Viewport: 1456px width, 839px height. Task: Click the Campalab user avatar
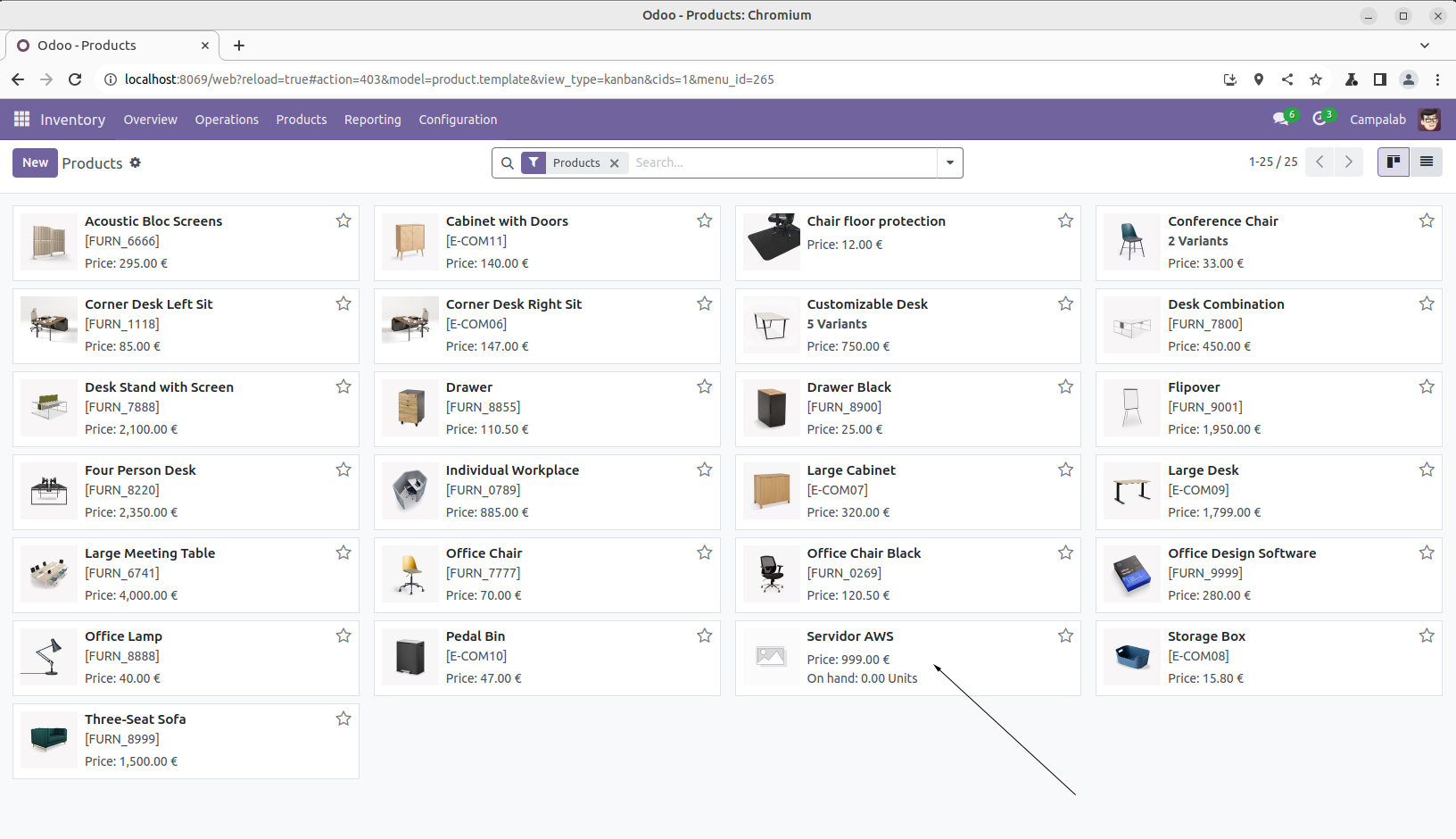point(1429,120)
